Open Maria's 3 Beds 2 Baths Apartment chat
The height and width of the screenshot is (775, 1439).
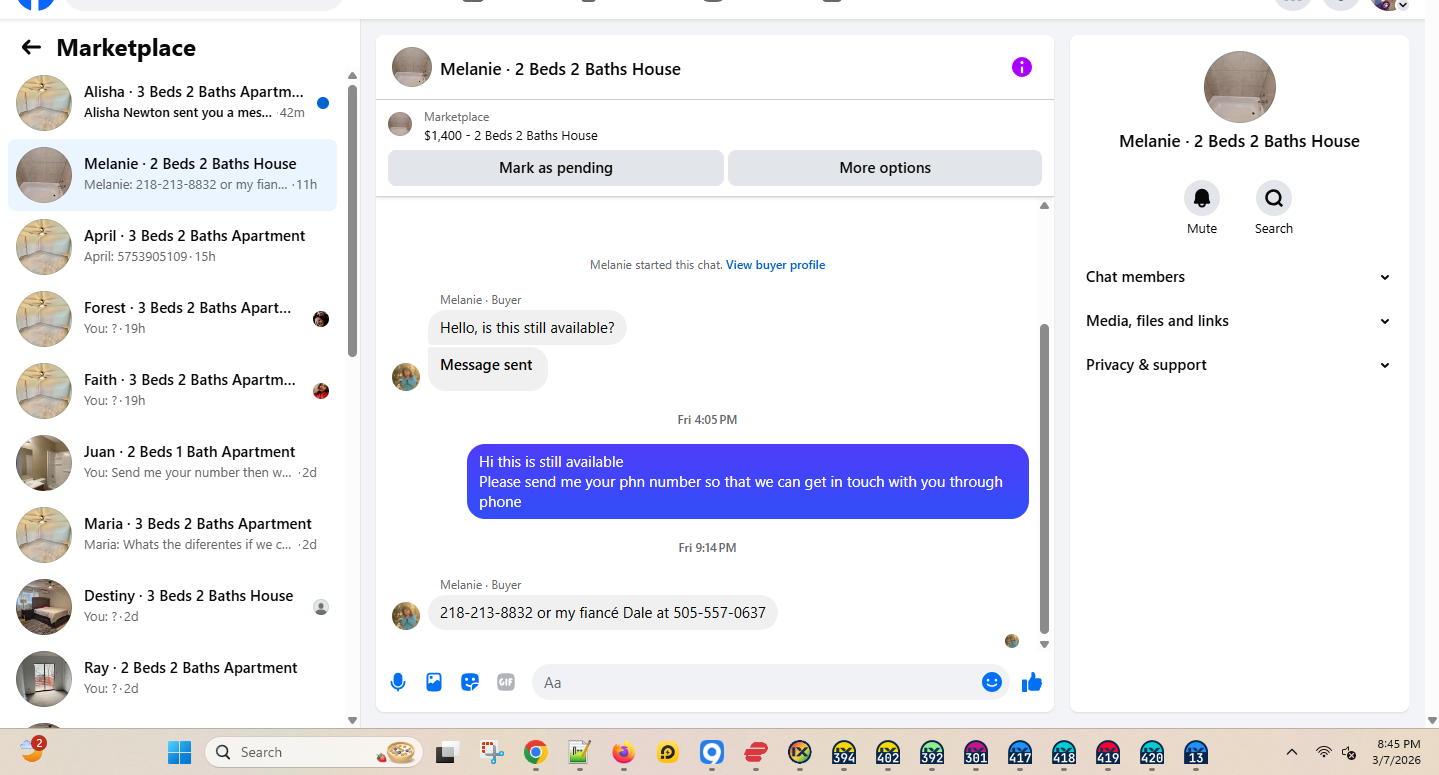tap(173, 535)
